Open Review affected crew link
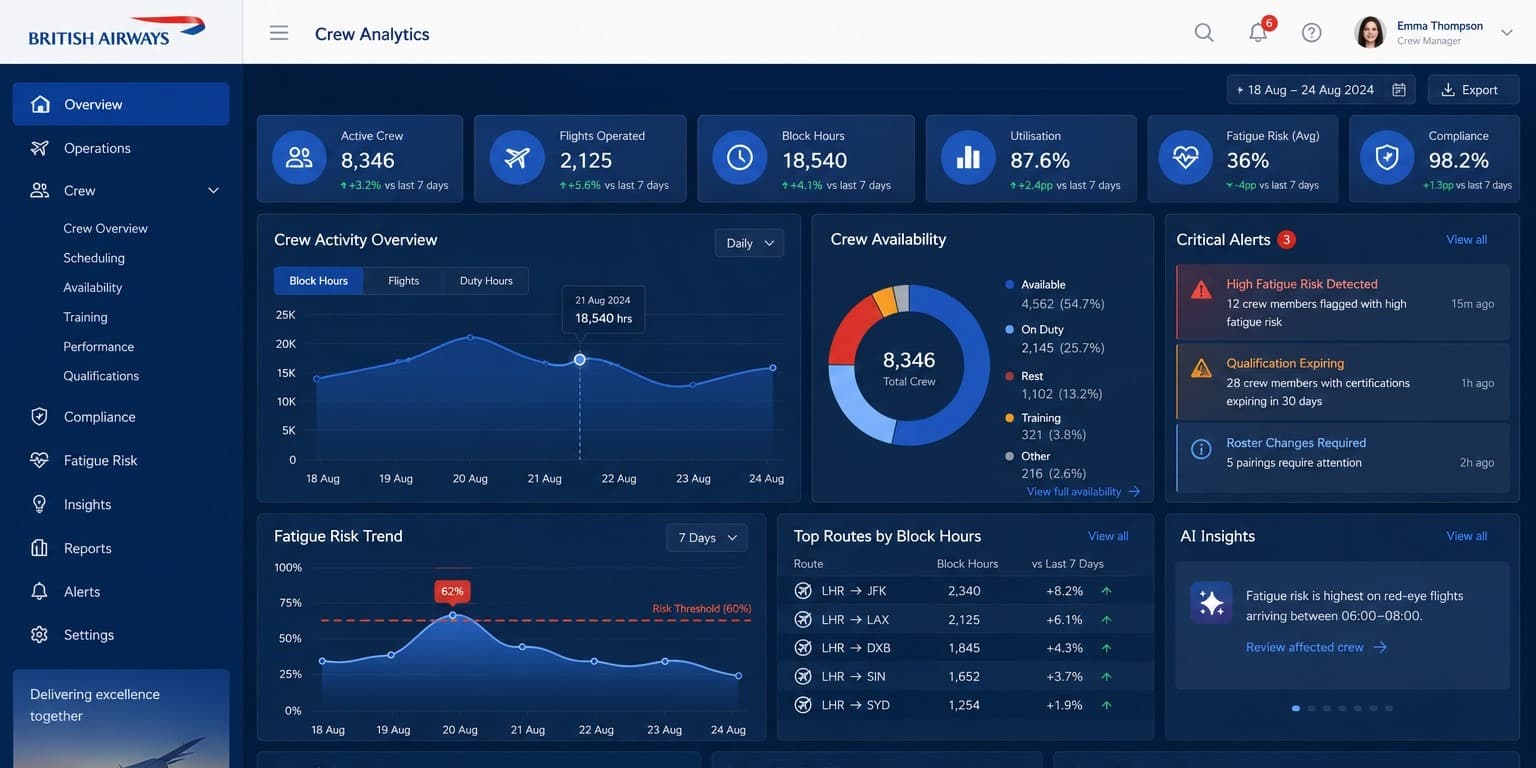Image resolution: width=1536 pixels, height=768 pixels. 1316,647
